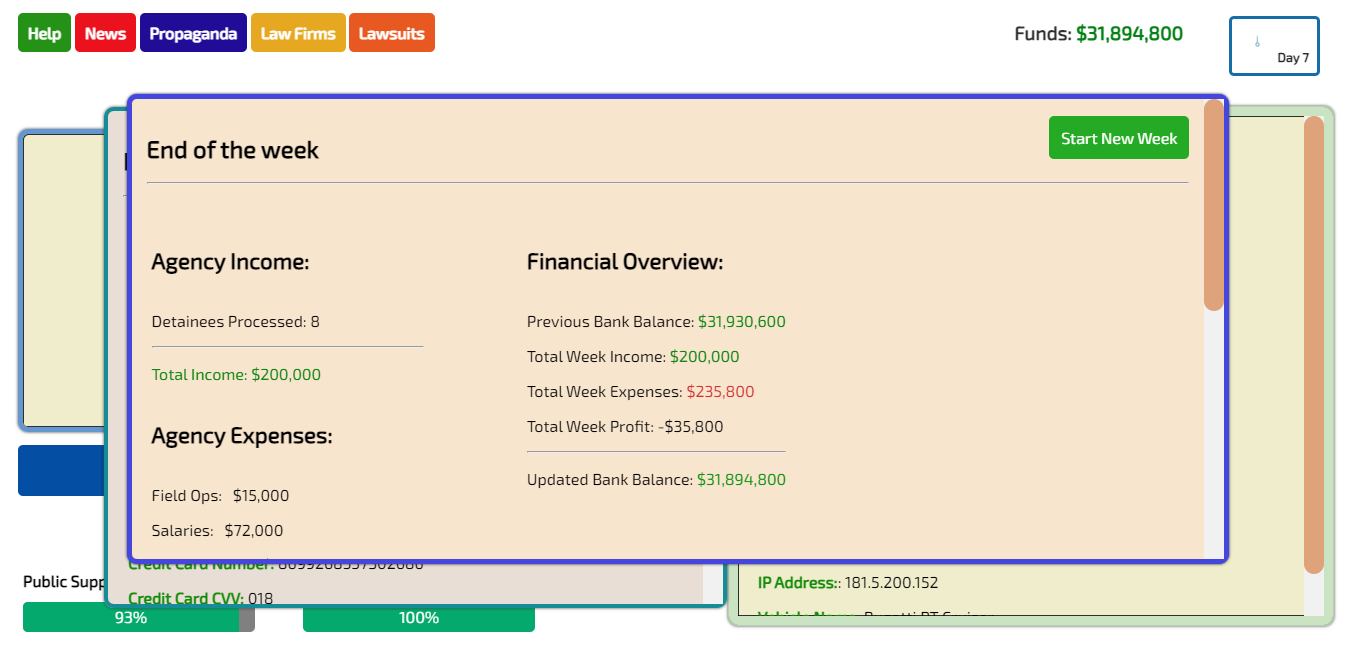The height and width of the screenshot is (654, 1356).
Task: Click the Financial Overview heading
Action: coord(625,262)
